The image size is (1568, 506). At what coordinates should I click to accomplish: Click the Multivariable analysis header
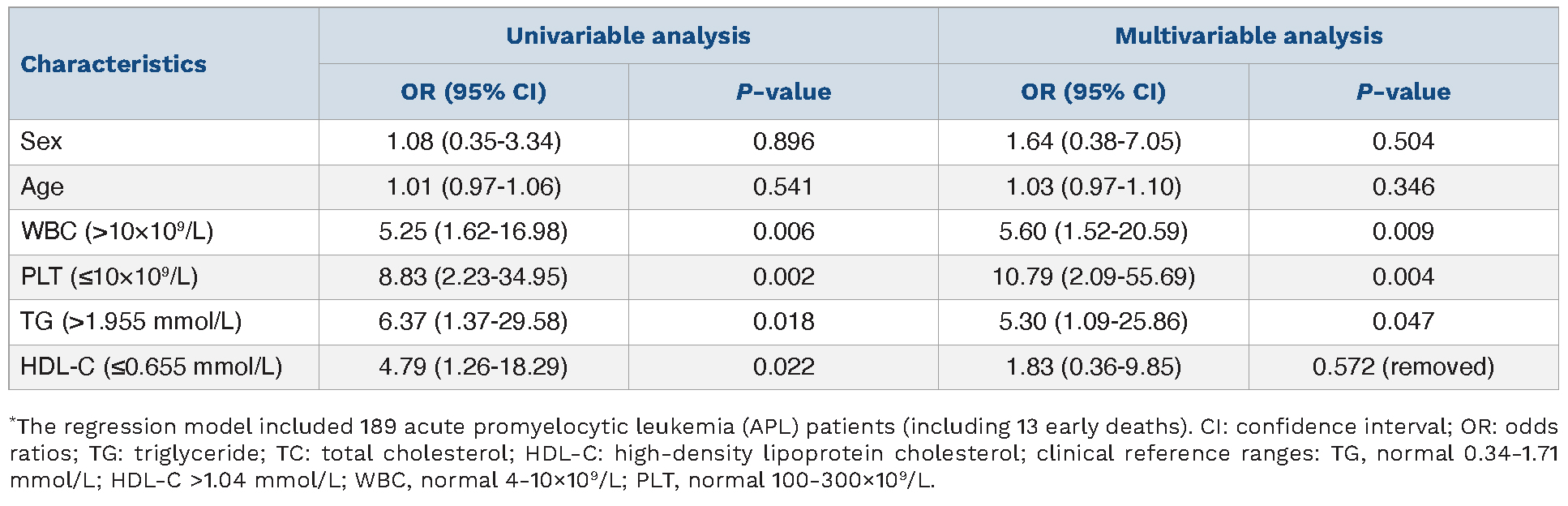(x=1248, y=36)
